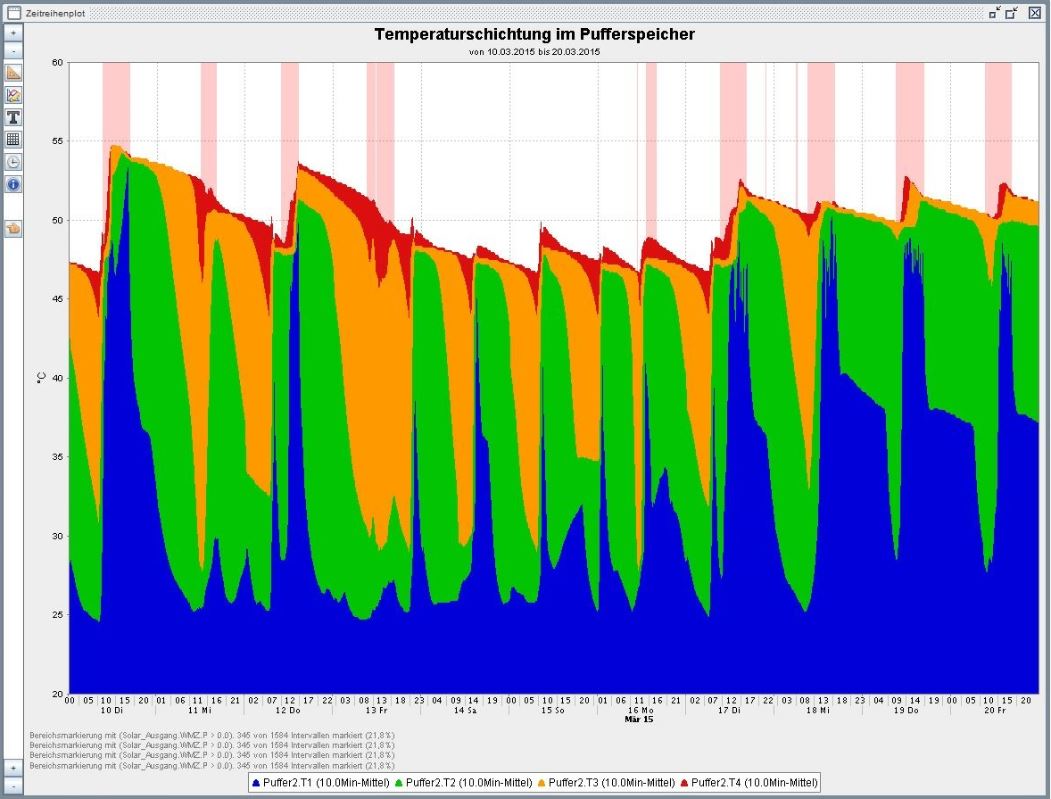Viewport: 1051px width, 799px height.
Task: Click the first Bereichsmarkierung annotation line
Action: pos(212,735)
